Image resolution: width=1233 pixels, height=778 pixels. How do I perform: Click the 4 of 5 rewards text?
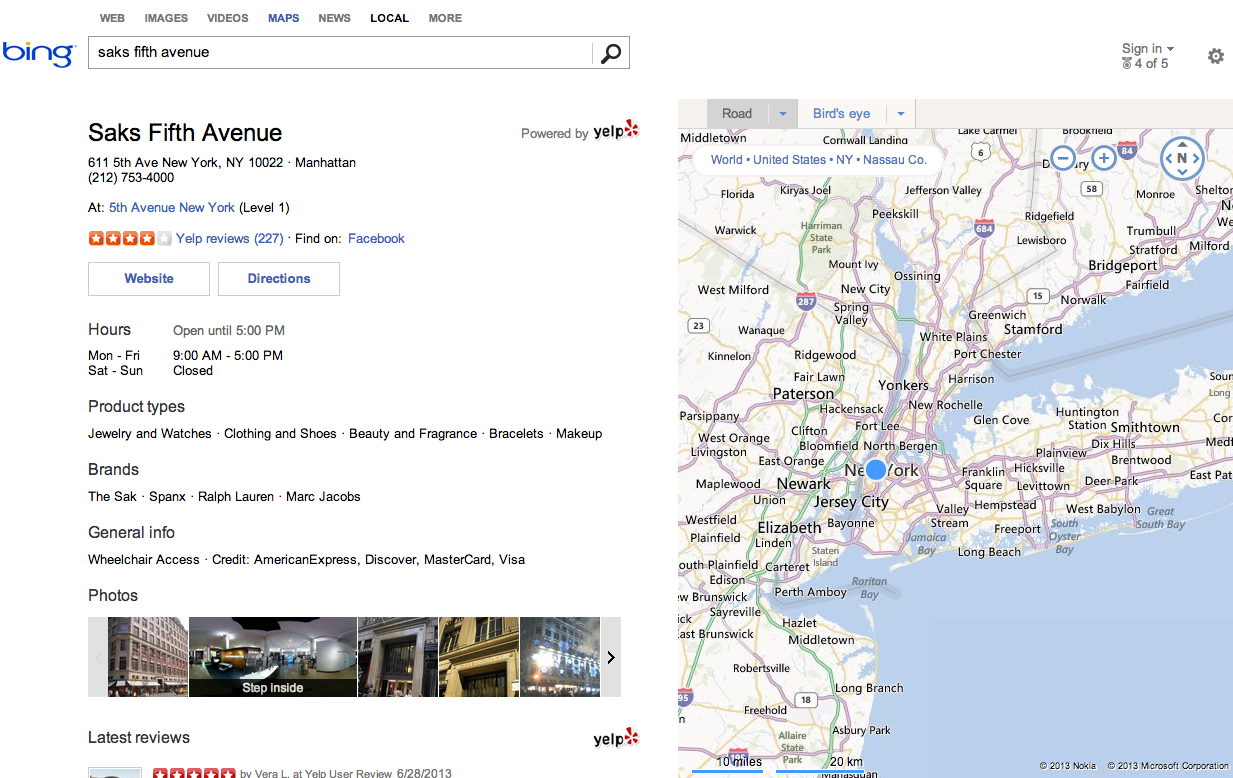point(1151,64)
